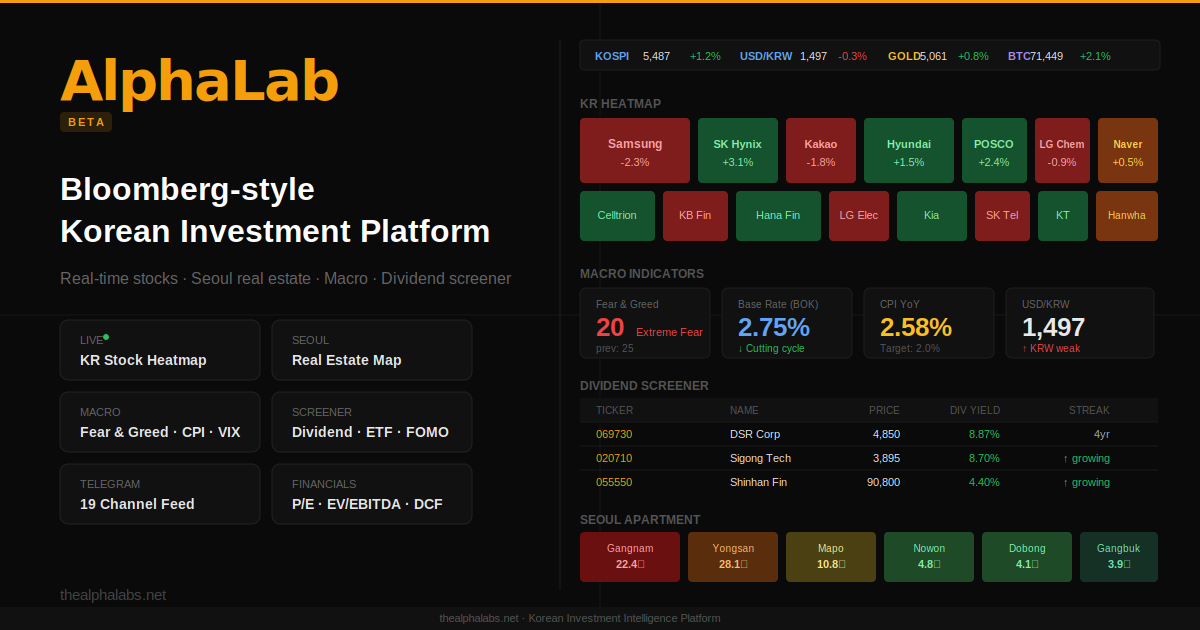
Task: Click the LG Elec heatmap tile
Action: pyautogui.click(x=859, y=216)
